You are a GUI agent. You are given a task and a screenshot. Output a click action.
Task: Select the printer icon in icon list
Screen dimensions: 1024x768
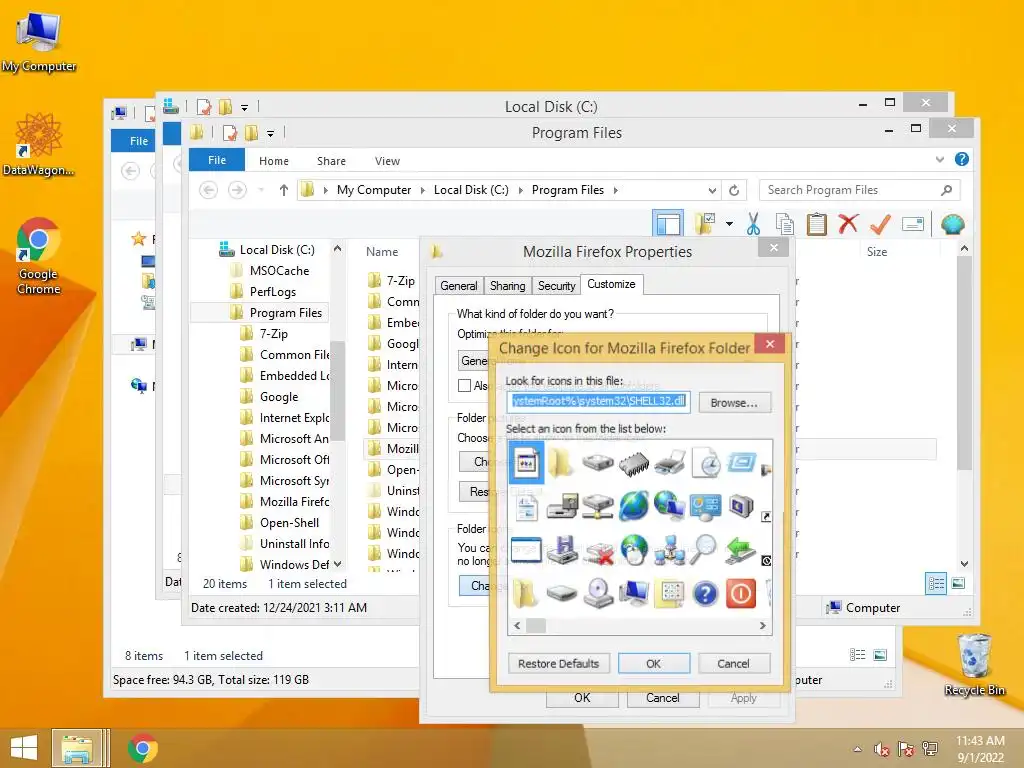click(x=669, y=463)
